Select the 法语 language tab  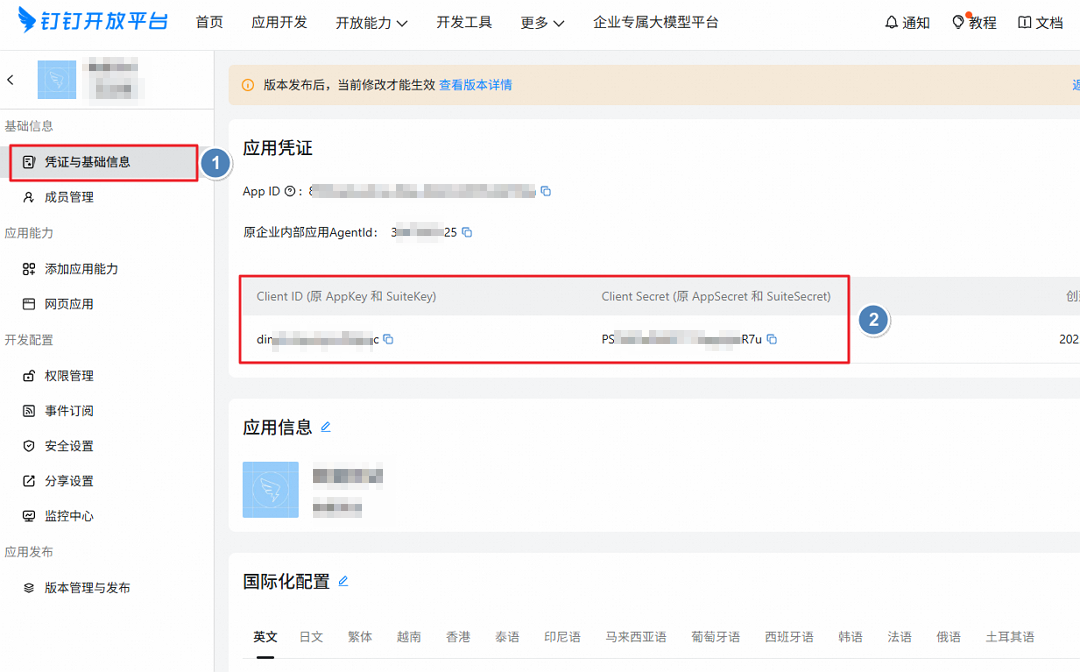900,637
